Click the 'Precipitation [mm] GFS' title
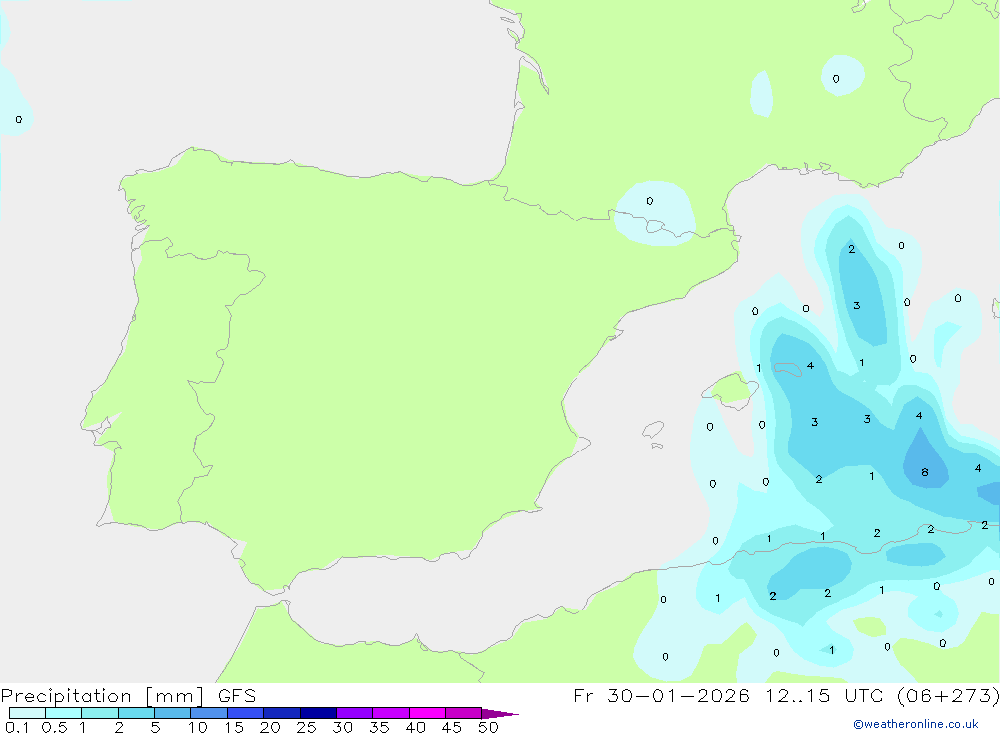Image resolution: width=1000 pixels, height=733 pixels. pos(128,695)
